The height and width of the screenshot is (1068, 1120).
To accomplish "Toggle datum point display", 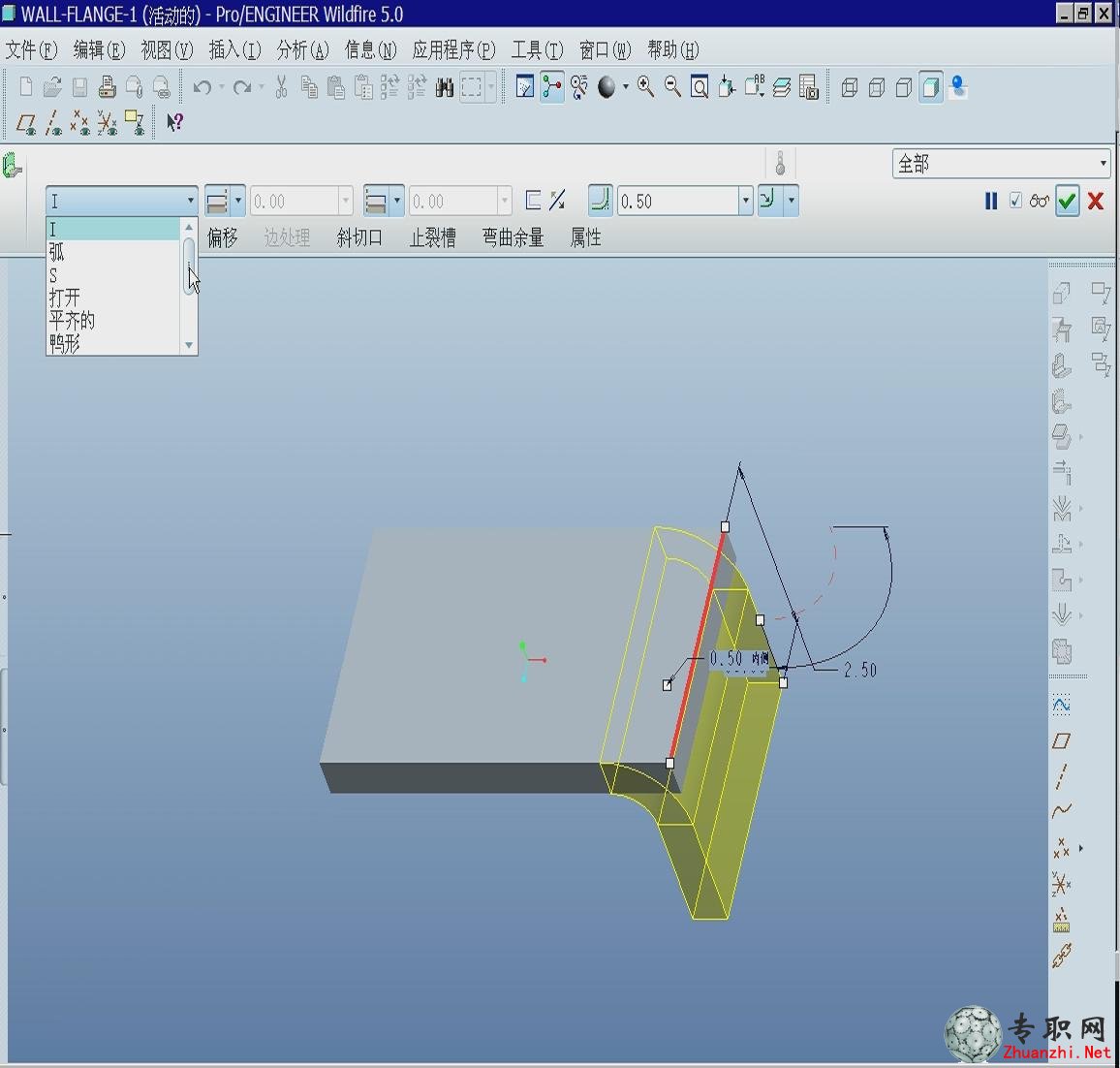I will point(80,124).
